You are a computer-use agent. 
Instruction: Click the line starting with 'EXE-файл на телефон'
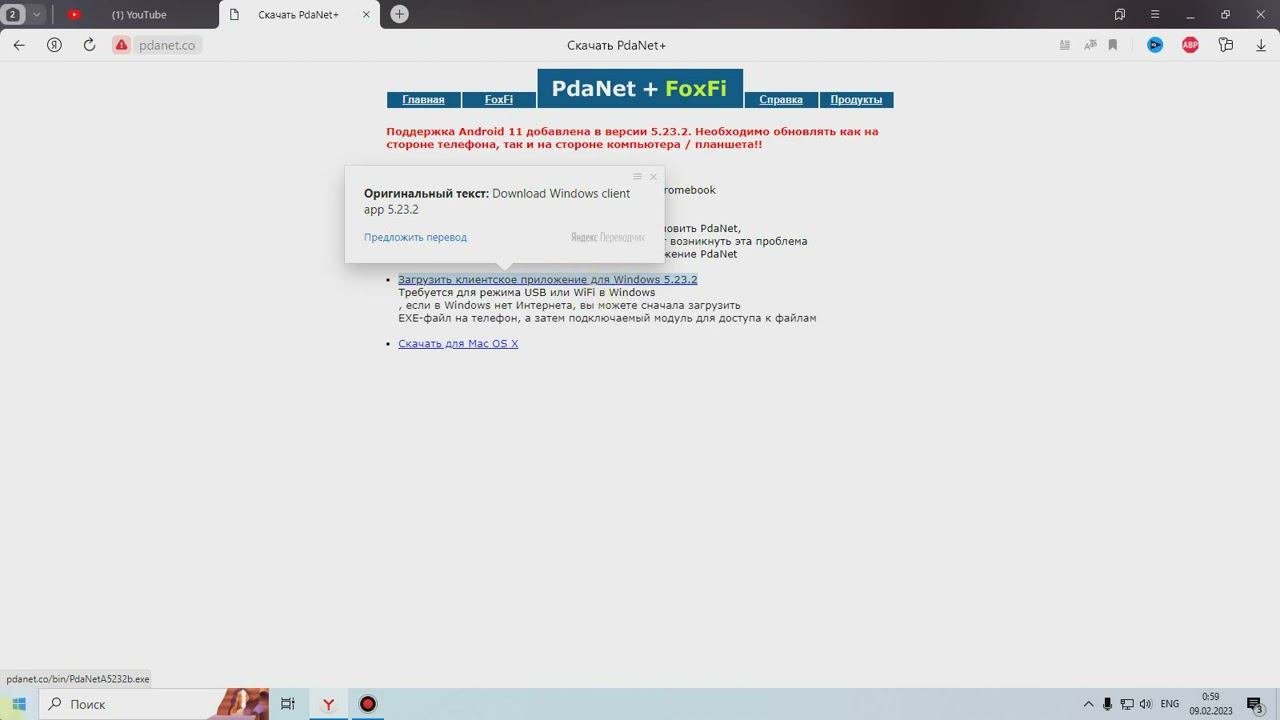(607, 318)
